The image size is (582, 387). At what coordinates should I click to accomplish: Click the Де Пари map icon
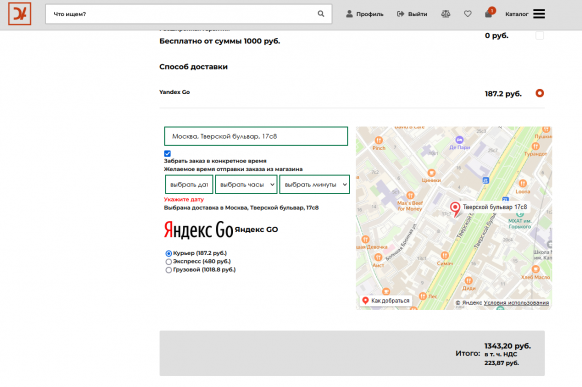pyautogui.click(x=460, y=140)
